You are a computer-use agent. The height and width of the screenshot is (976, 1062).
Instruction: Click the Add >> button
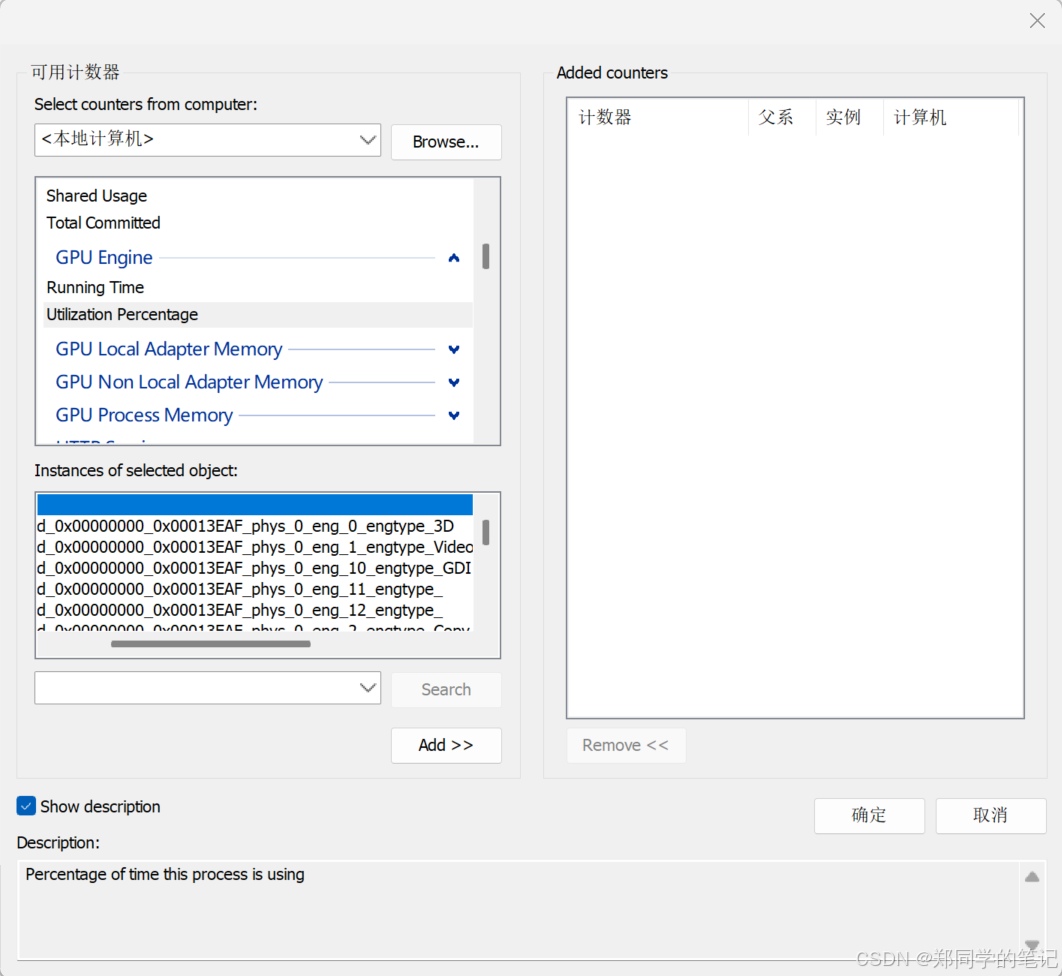pos(446,745)
